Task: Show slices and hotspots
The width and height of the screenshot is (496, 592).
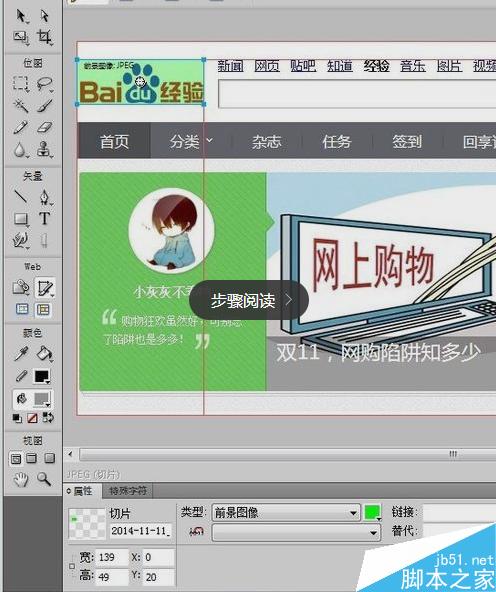Action: click(43, 310)
